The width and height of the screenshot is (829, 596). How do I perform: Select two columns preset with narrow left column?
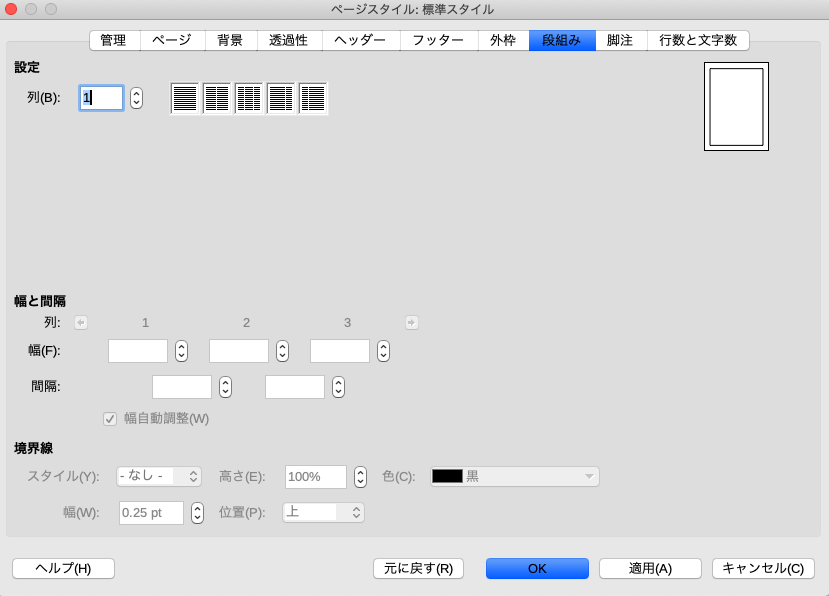point(313,98)
